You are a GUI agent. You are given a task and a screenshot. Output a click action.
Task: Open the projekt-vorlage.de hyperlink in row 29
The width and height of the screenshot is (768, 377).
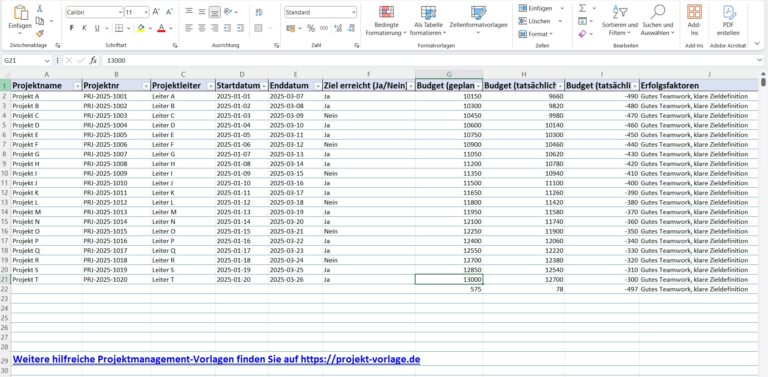click(216, 359)
